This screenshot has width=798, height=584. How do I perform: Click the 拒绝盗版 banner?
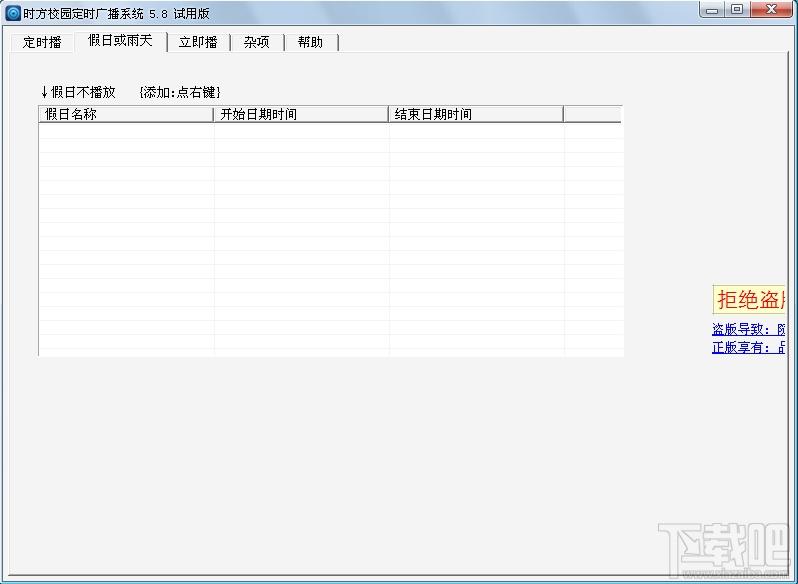749,300
